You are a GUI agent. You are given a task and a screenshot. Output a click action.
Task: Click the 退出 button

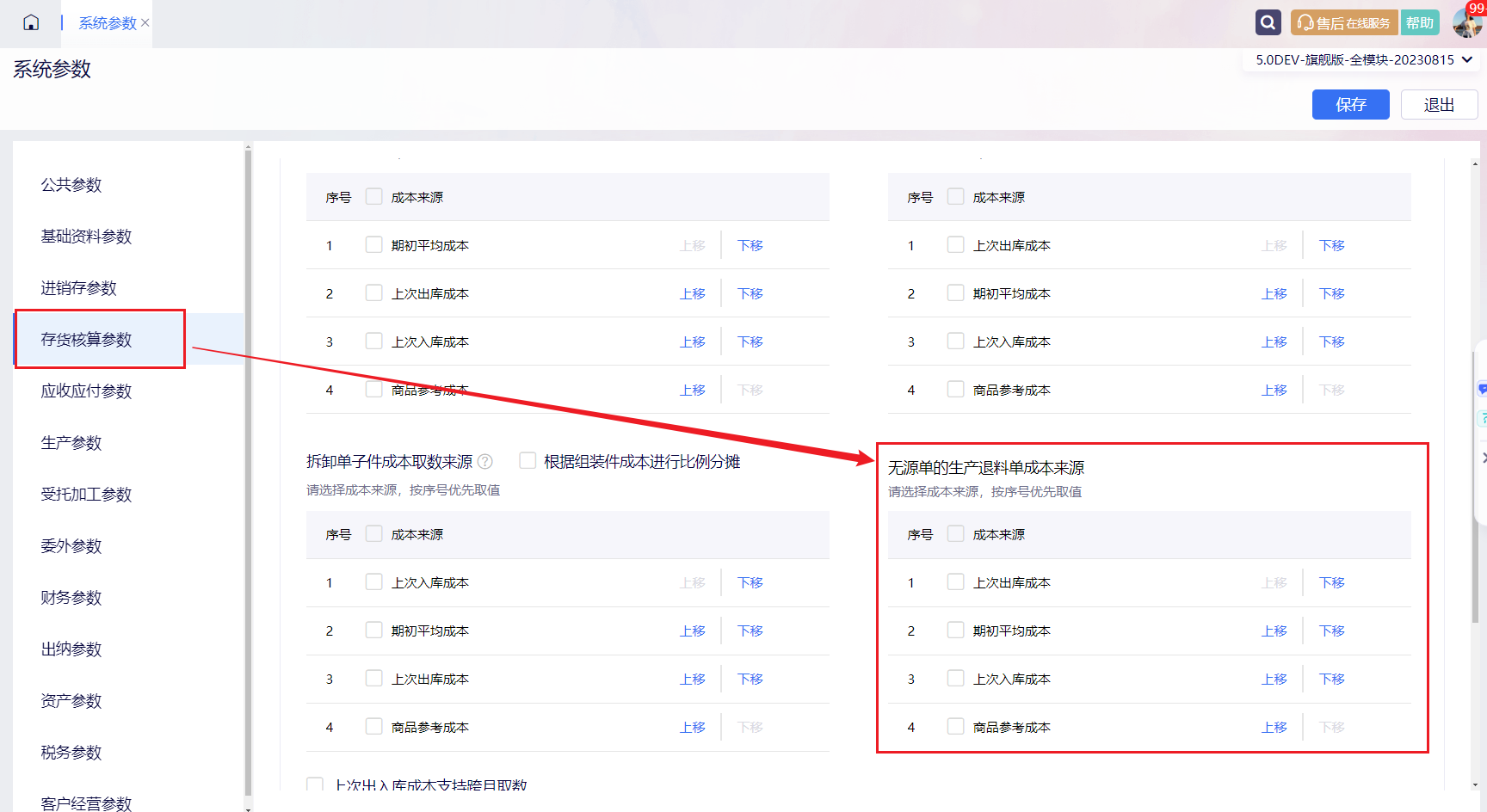point(1439,105)
